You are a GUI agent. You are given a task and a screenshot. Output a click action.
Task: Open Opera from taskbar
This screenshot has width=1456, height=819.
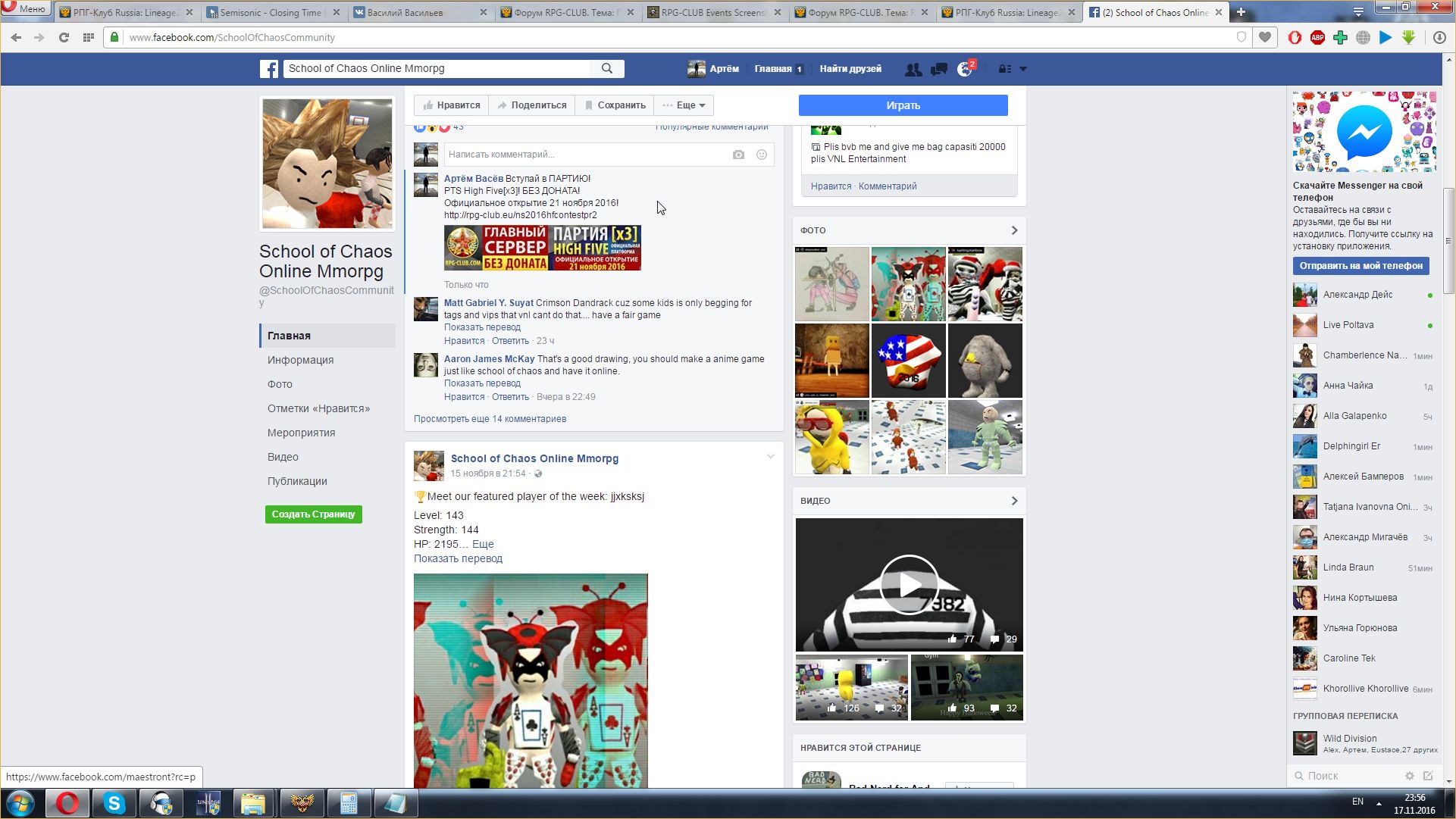[x=67, y=803]
